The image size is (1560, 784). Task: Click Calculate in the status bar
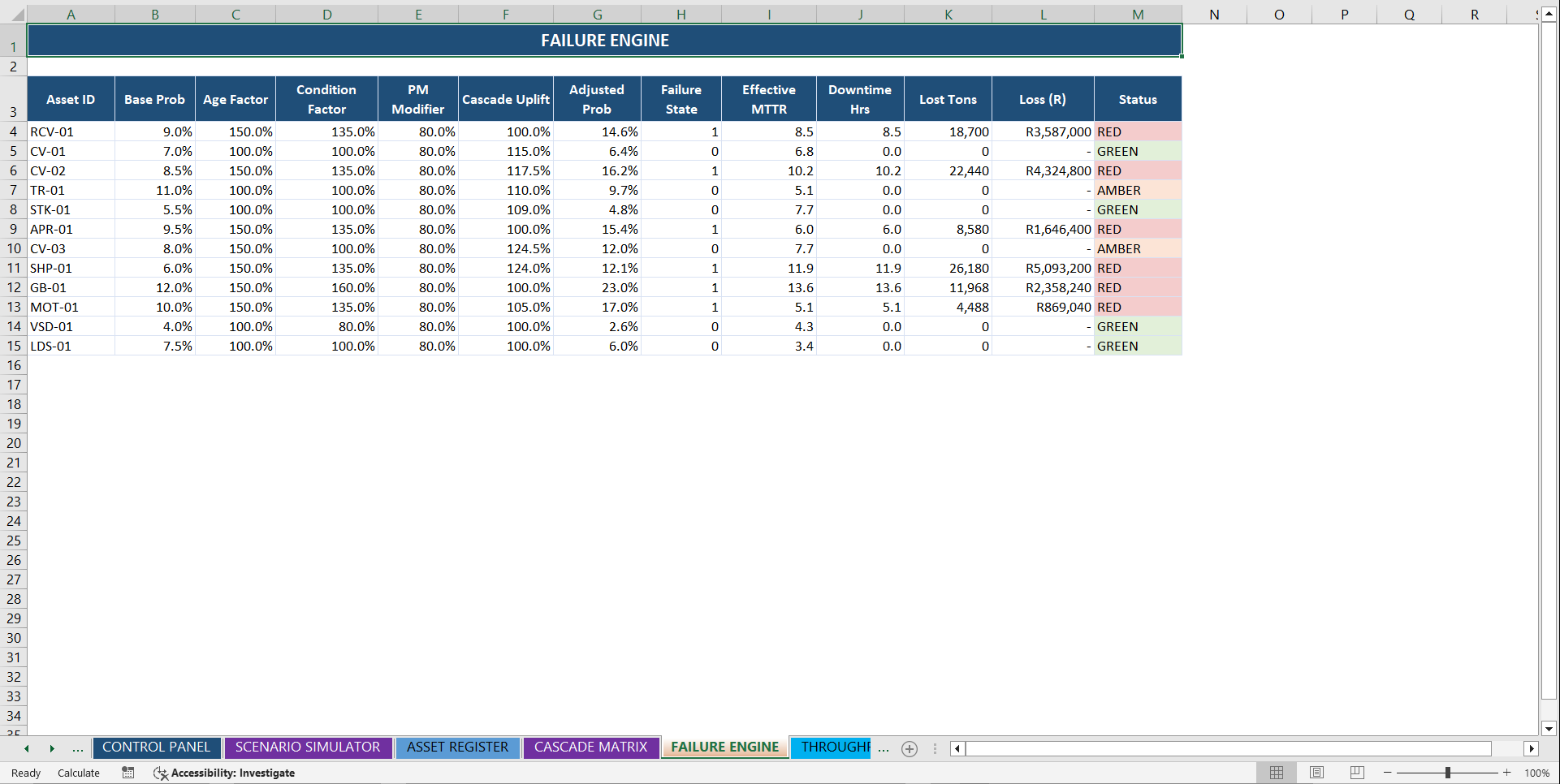pos(78,773)
